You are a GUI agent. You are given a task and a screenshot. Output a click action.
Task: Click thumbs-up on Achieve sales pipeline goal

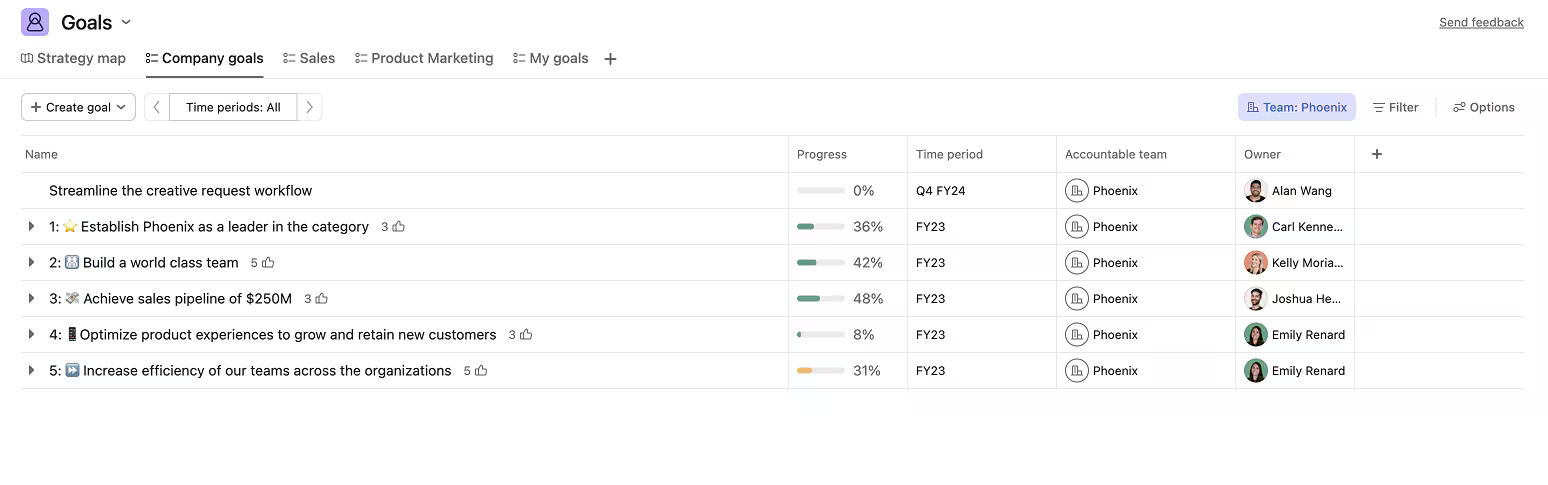pos(322,299)
